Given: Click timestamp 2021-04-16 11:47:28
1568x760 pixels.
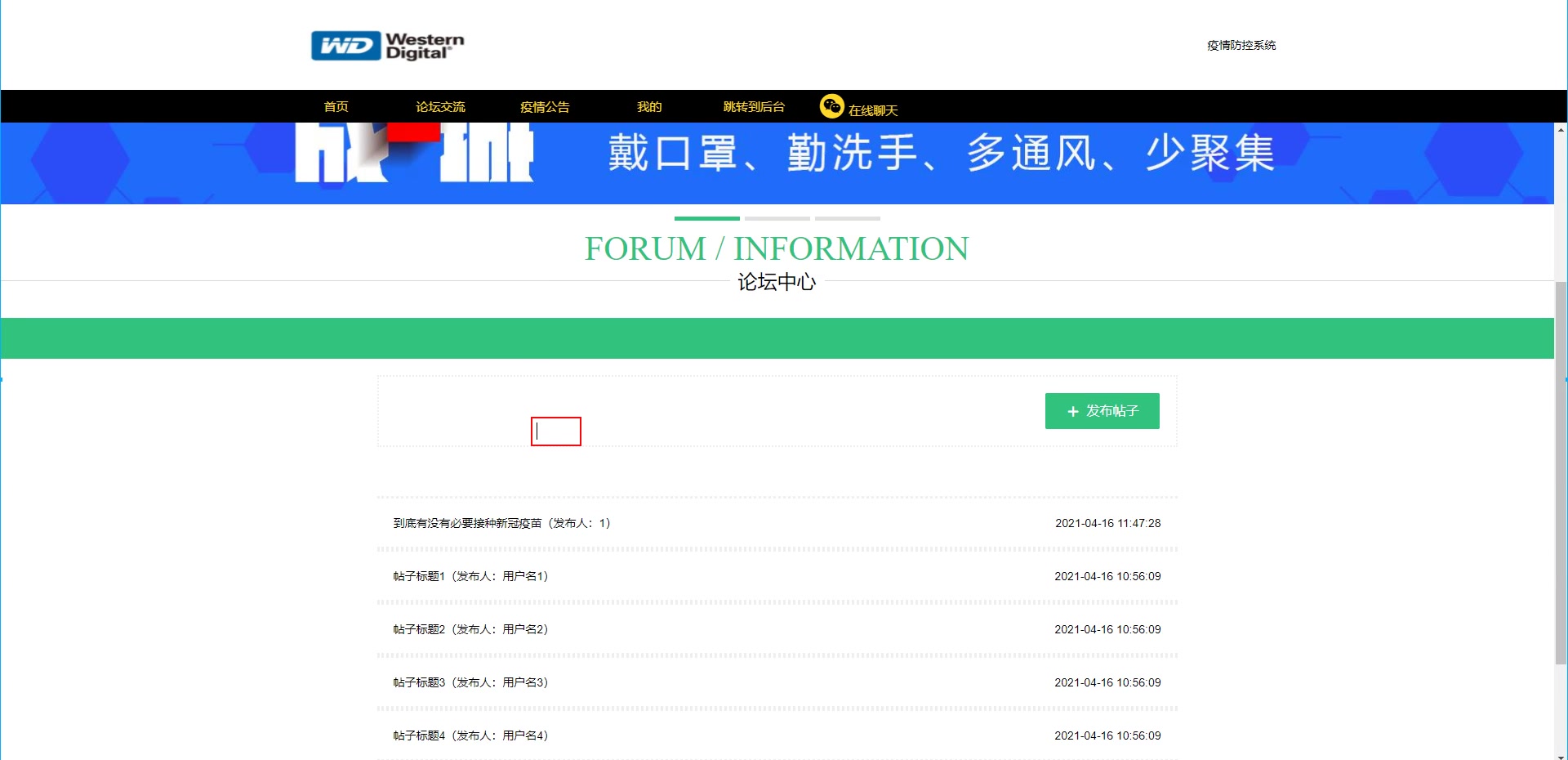Looking at the screenshot, I should tap(1107, 523).
